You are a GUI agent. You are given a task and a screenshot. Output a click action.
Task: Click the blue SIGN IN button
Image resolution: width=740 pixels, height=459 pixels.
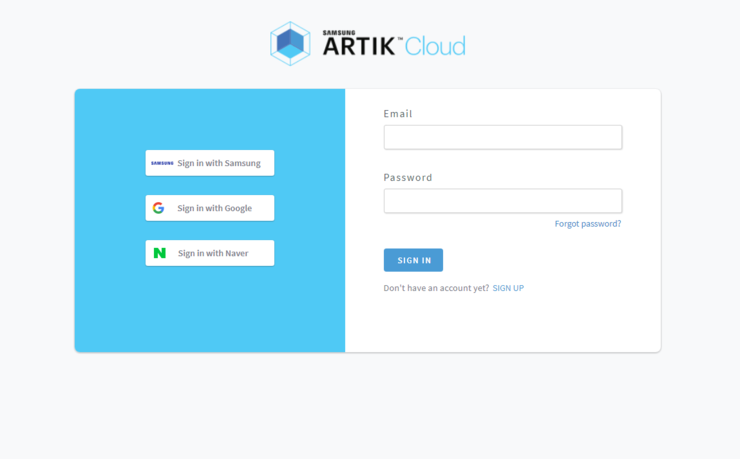[413, 260]
